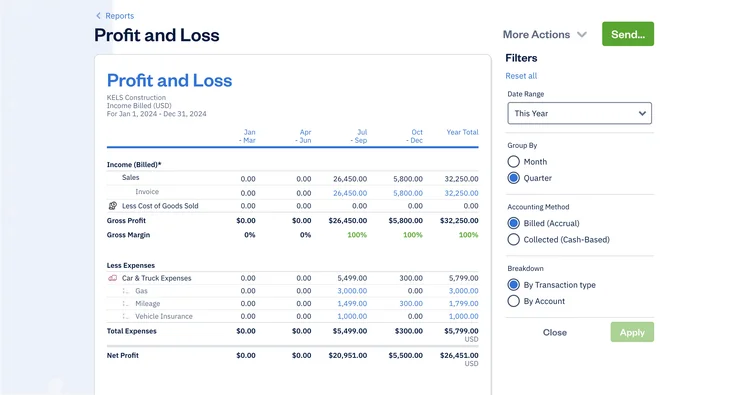This screenshot has height=395, width=744.
Task: Click the Car & Truck Expenses row label
Action: click(157, 278)
